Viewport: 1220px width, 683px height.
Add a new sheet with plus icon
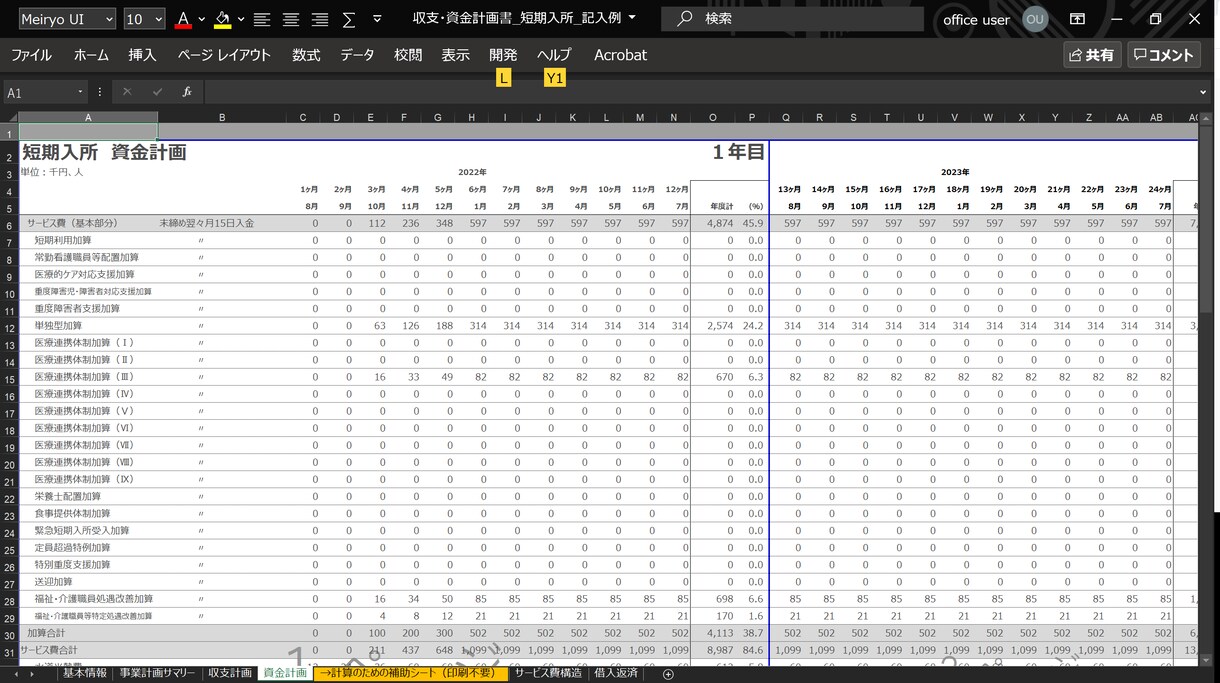click(668, 674)
